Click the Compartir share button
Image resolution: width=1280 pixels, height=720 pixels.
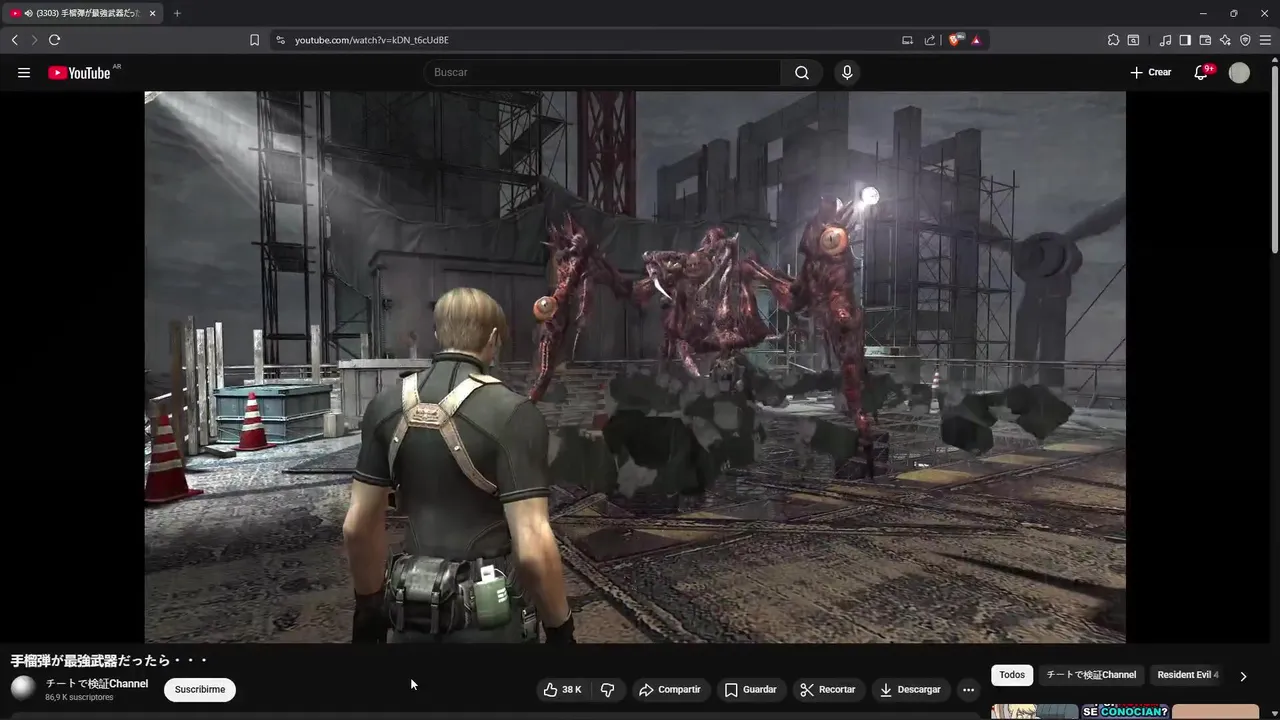tap(670, 689)
